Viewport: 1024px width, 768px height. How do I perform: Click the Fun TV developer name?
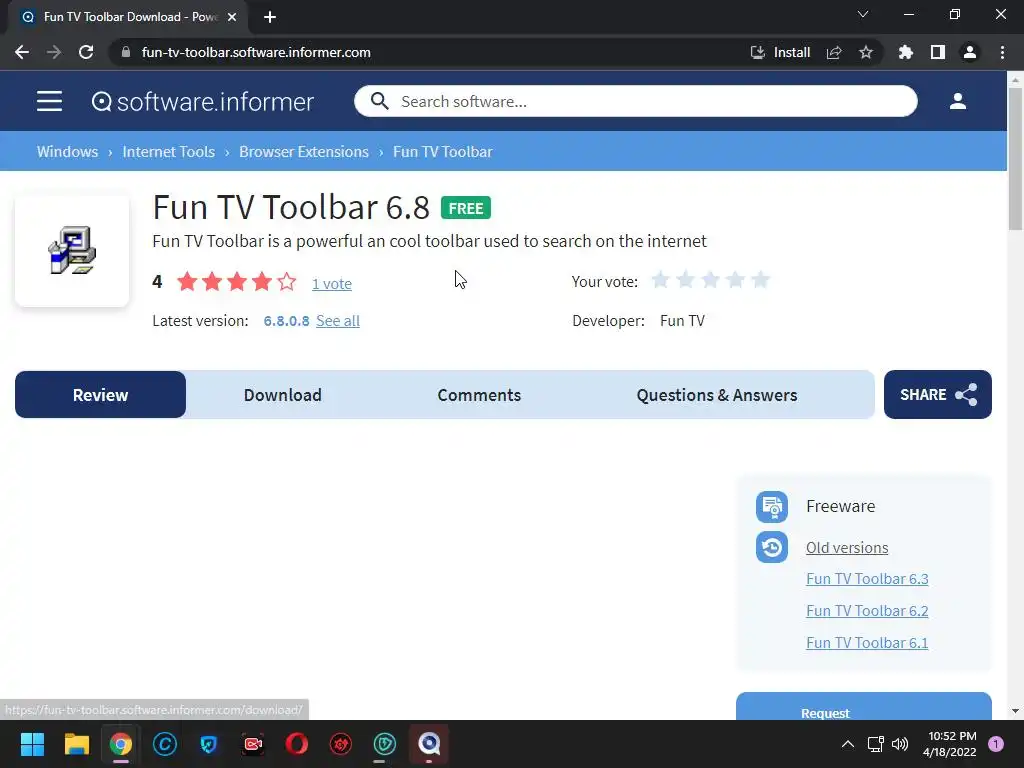682,321
